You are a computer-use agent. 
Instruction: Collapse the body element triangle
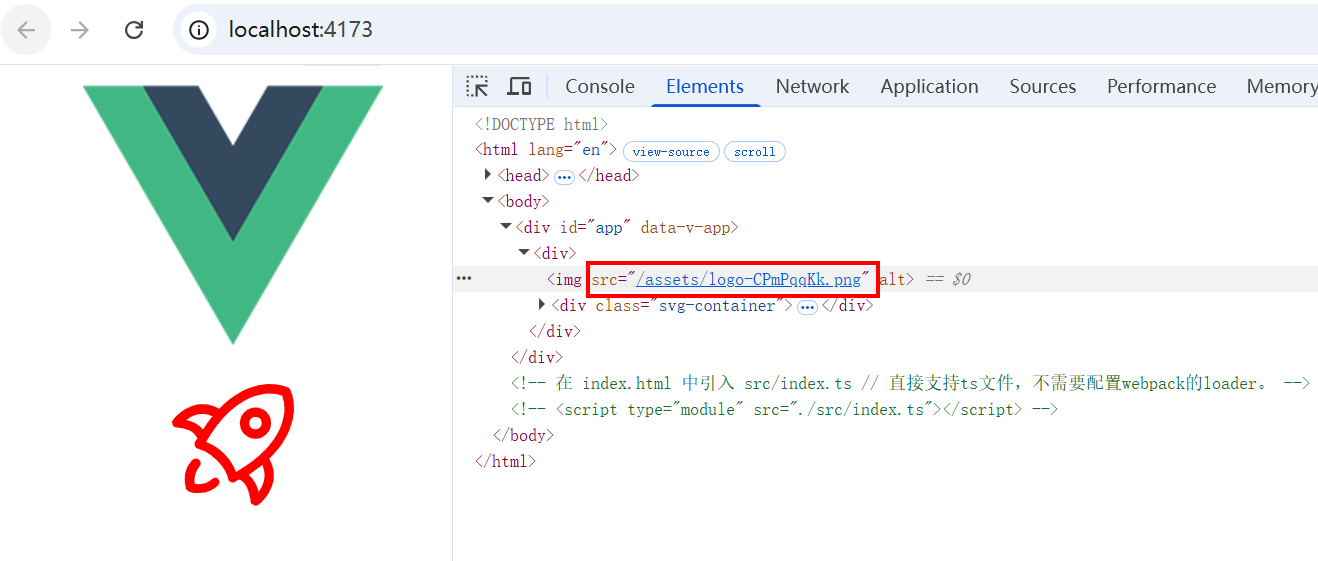point(488,201)
